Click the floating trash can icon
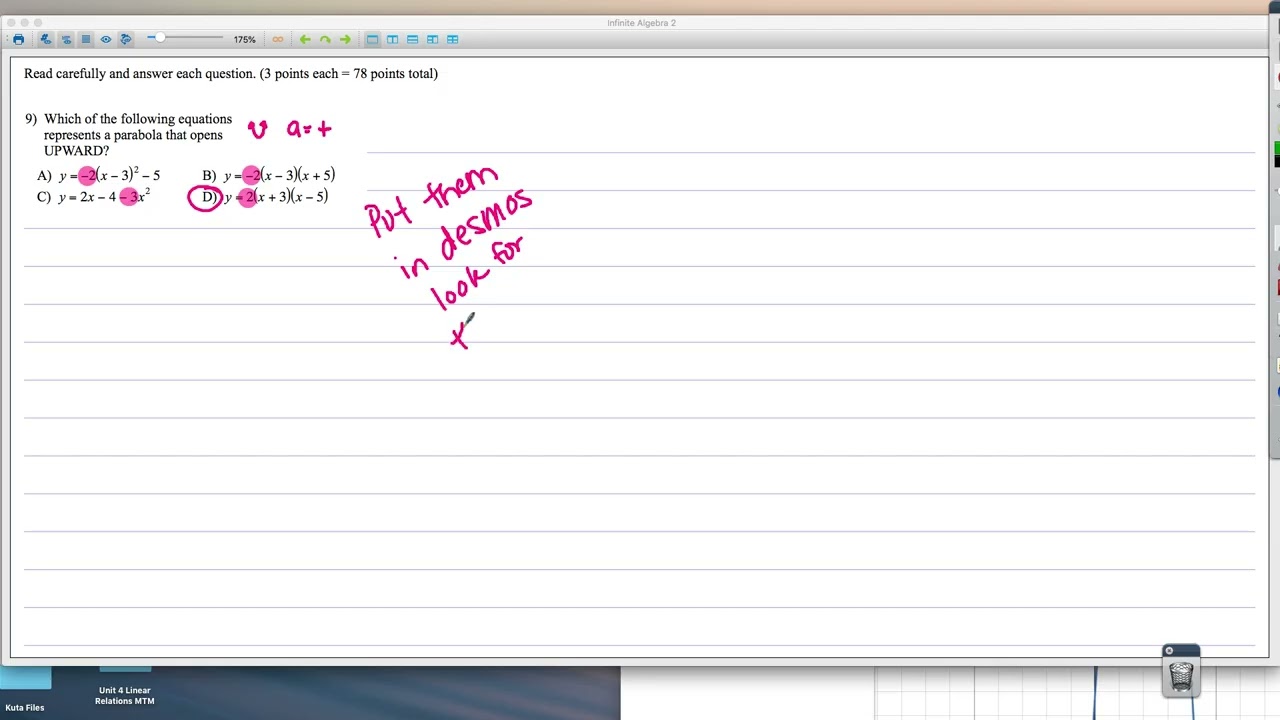The width and height of the screenshot is (1280, 720). coord(1181,676)
